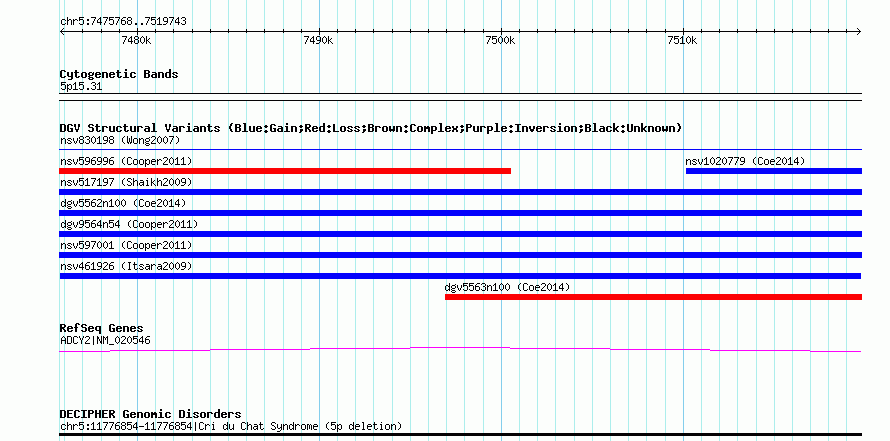
Task: Click the DGV Structural Variants track heading
Action: 371,128
